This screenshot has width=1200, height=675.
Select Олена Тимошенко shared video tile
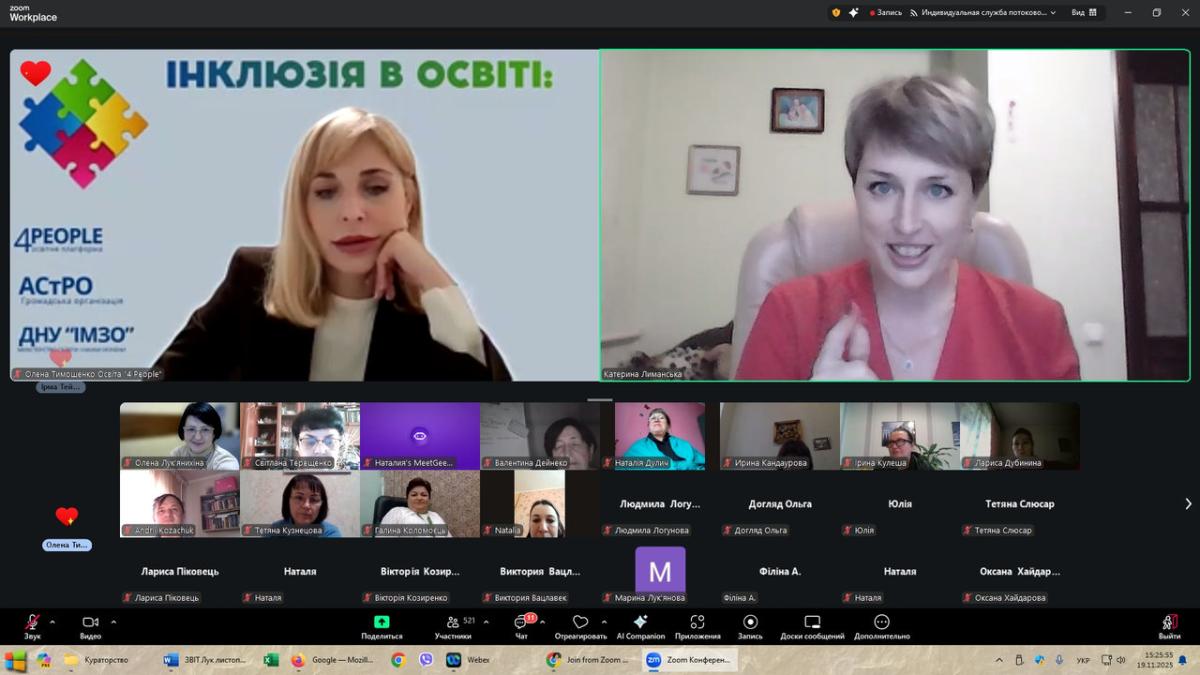[304, 215]
